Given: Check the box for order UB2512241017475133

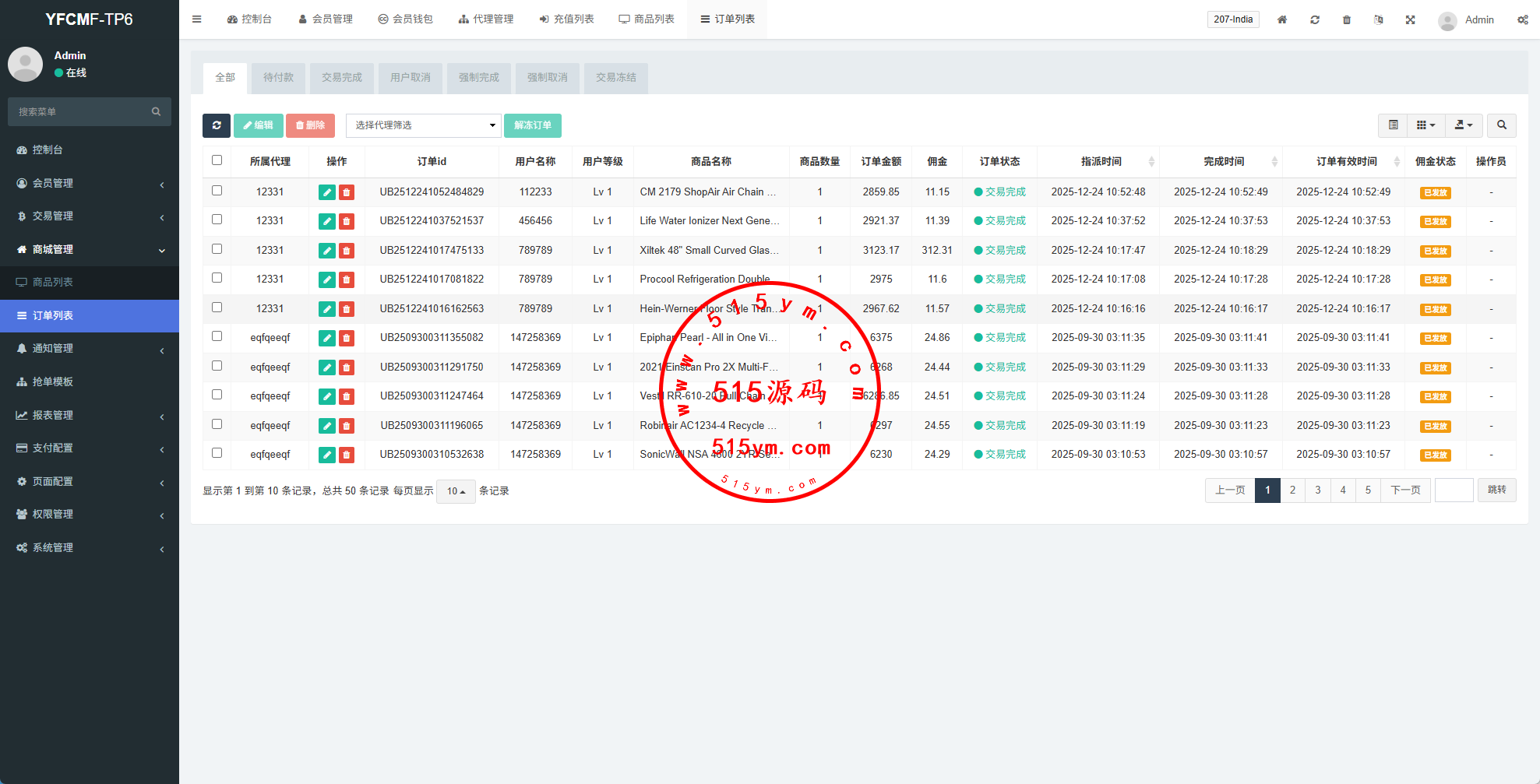Looking at the screenshot, I should 217,249.
